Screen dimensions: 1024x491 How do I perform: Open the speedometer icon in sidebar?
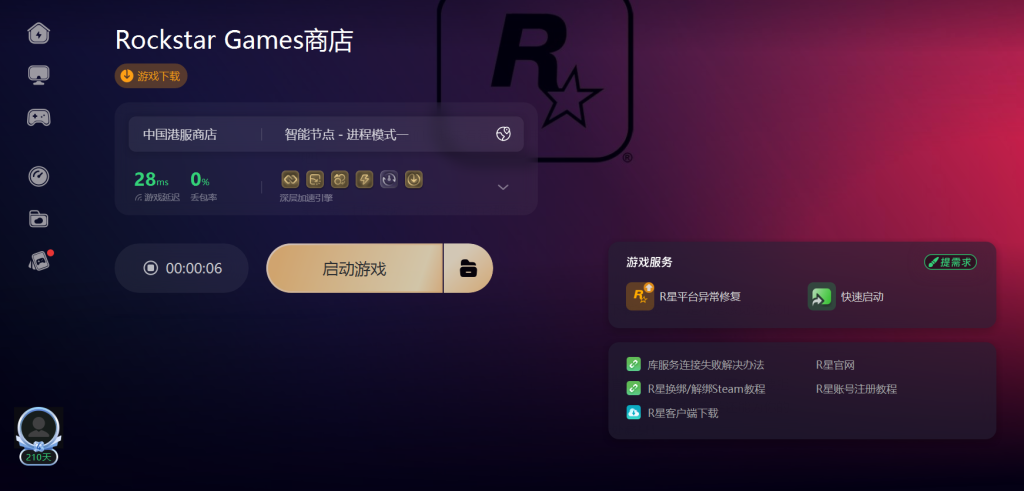[x=39, y=176]
